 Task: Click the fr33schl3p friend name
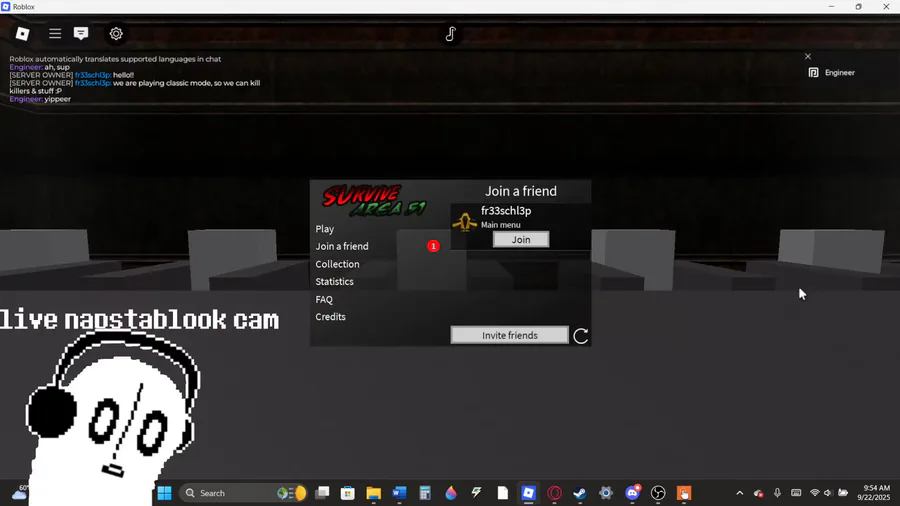point(506,211)
